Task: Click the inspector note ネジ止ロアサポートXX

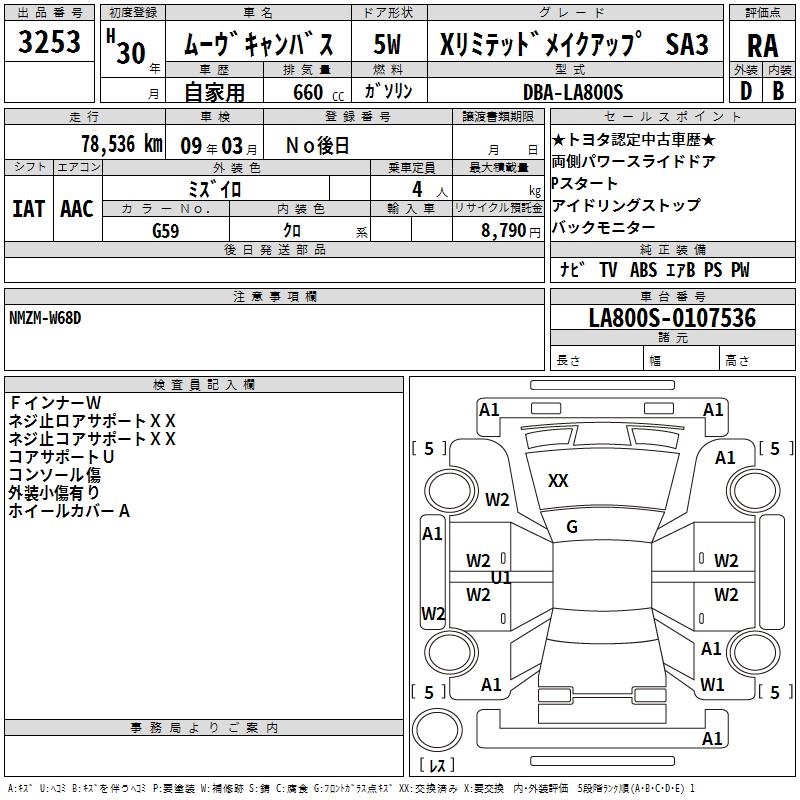Action: click(x=92, y=421)
